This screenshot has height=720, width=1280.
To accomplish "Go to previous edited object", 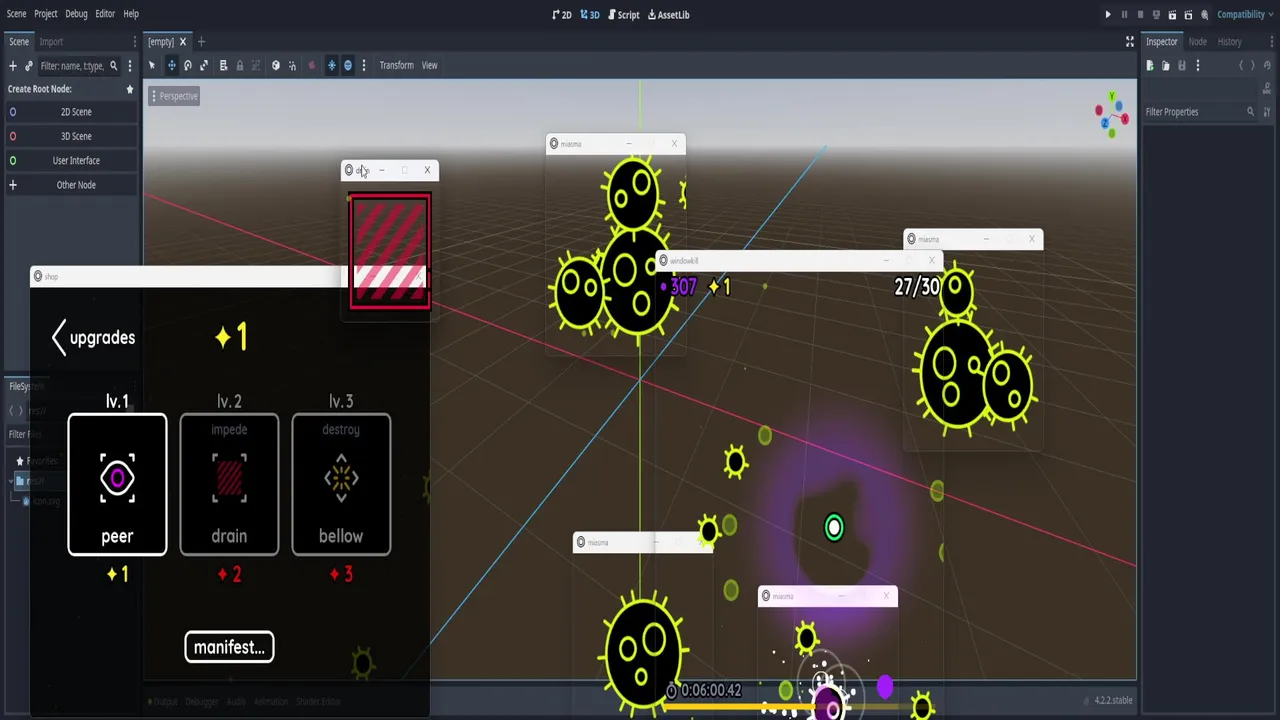I will click(x=1241, y=66).
